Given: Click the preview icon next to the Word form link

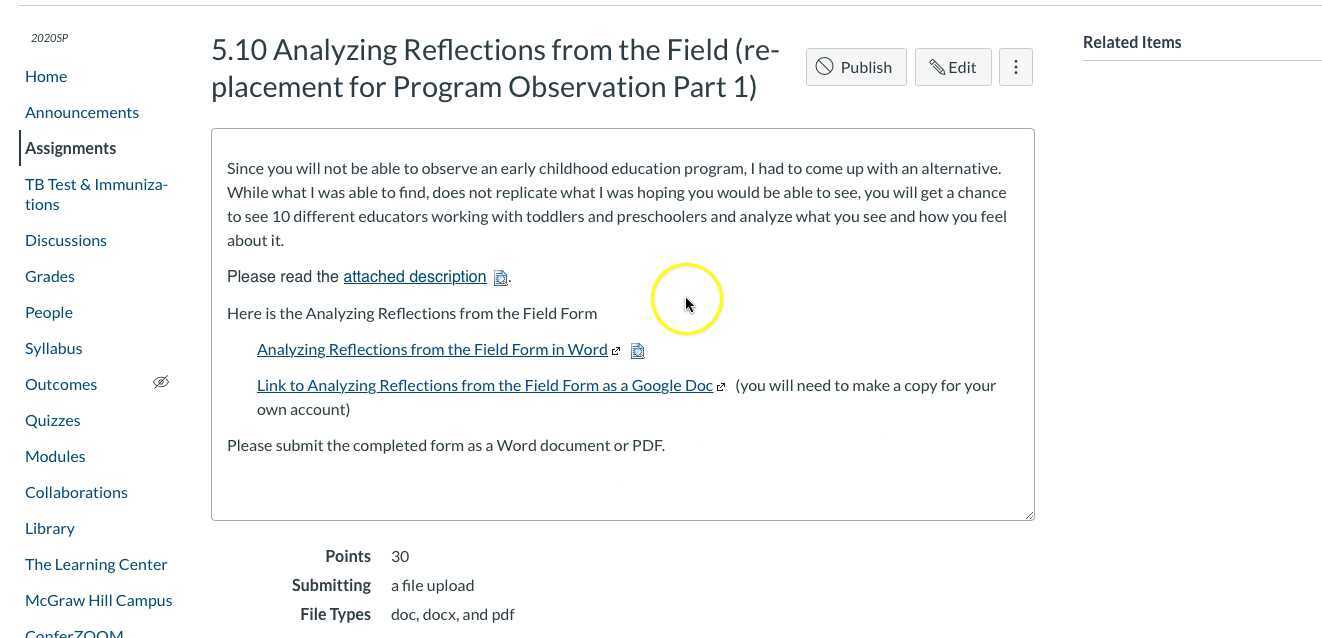Looking at the screenshot, I should 638,350.
